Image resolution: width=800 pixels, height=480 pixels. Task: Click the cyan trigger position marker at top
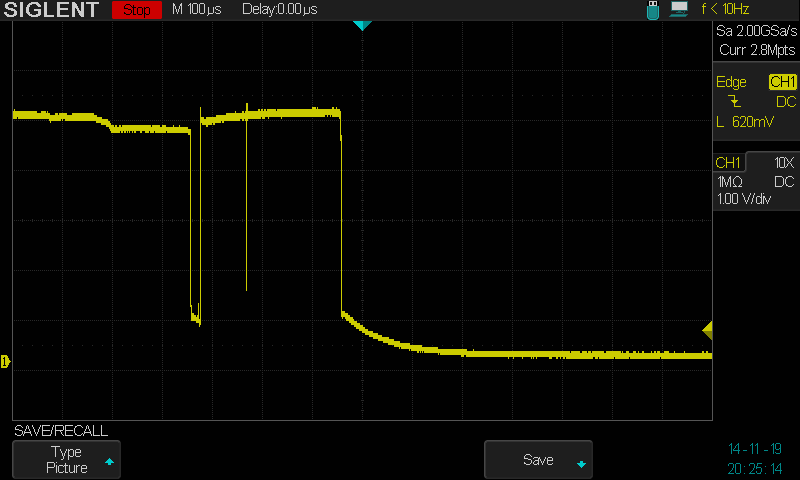click(x=362, y=25)
